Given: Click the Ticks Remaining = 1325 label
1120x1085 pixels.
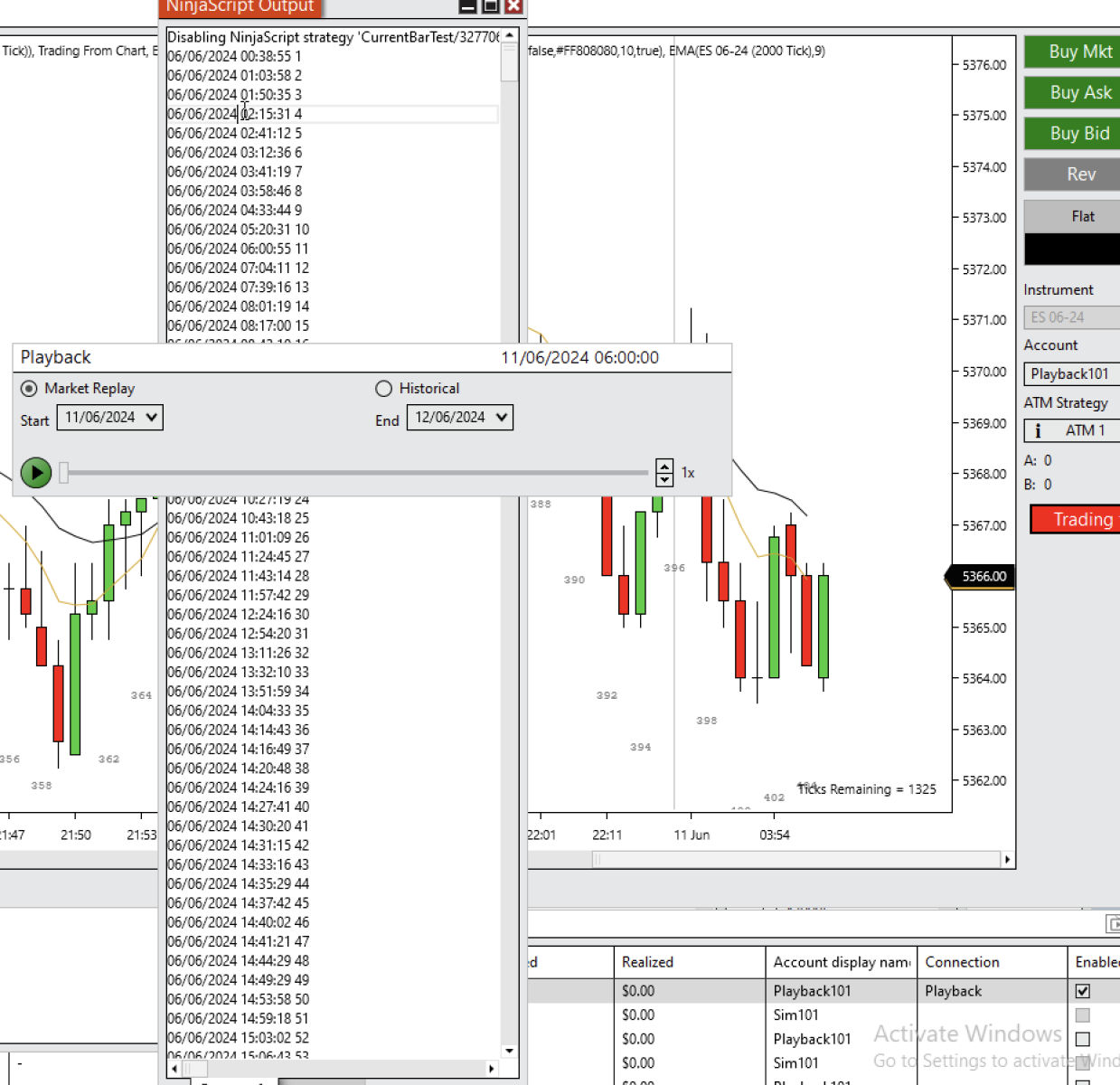Looking at the screenshot, I should click(867, 789).
